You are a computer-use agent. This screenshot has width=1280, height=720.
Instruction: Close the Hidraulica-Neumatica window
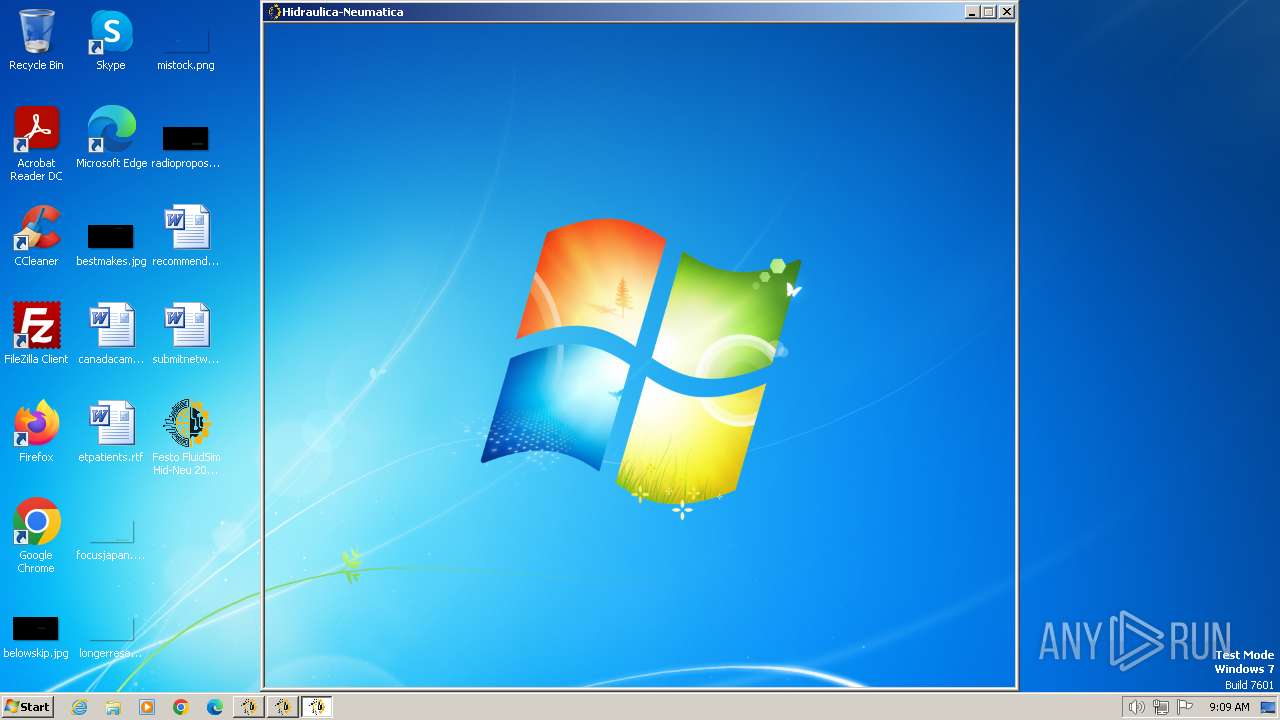click(1007, 12)
